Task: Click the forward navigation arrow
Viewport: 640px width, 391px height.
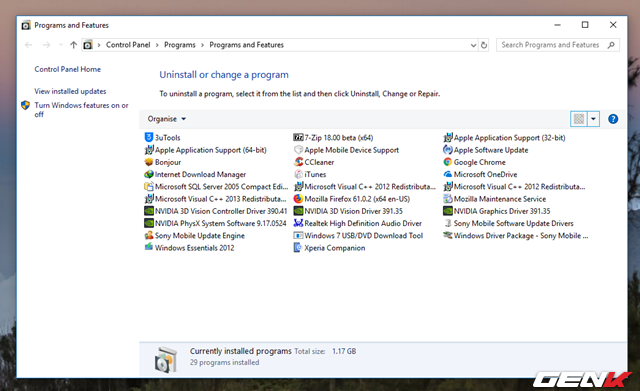Action: coord(47,45)
